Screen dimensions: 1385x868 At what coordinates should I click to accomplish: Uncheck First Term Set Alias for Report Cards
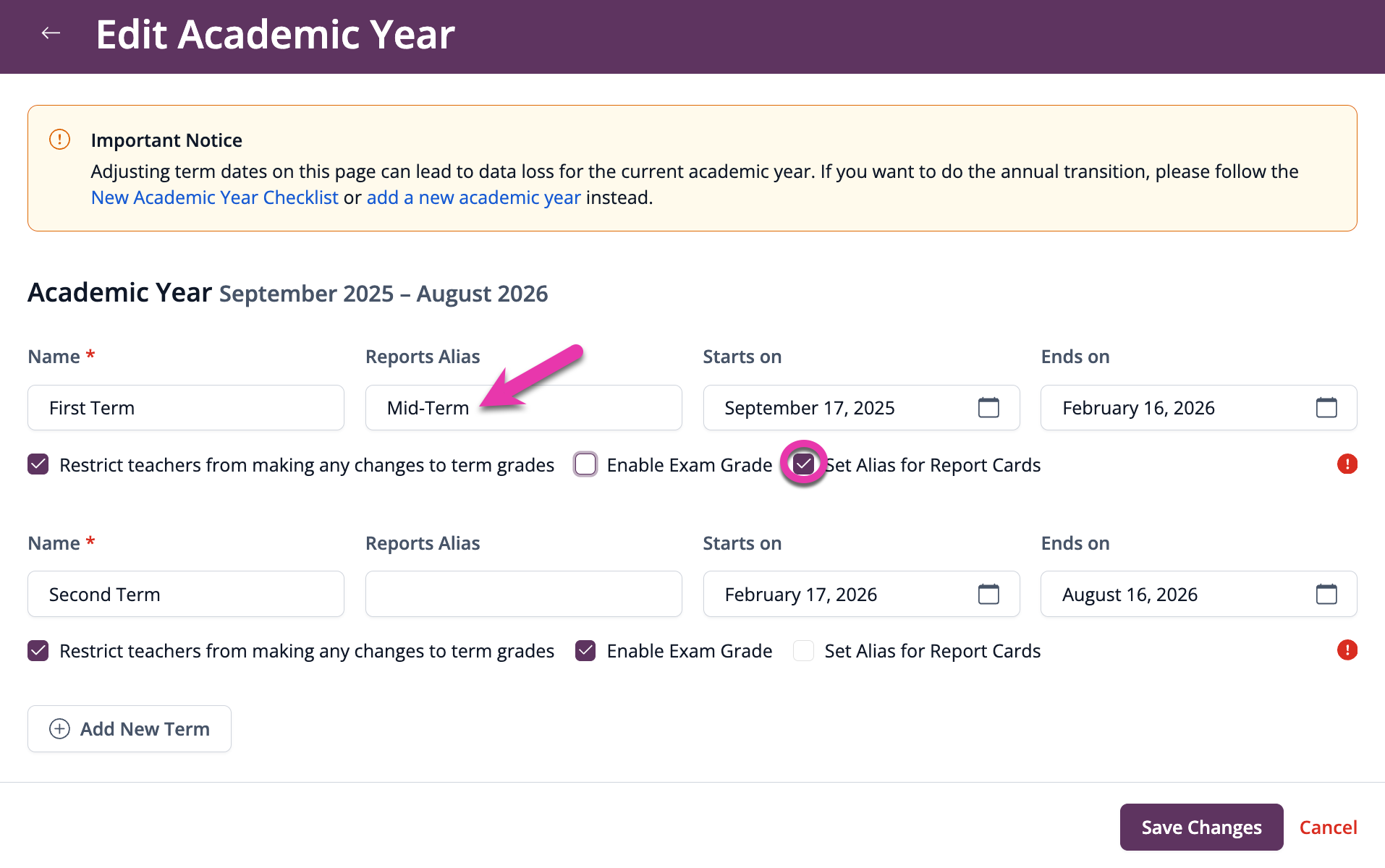pyautogui.click(x=803, y=464)
